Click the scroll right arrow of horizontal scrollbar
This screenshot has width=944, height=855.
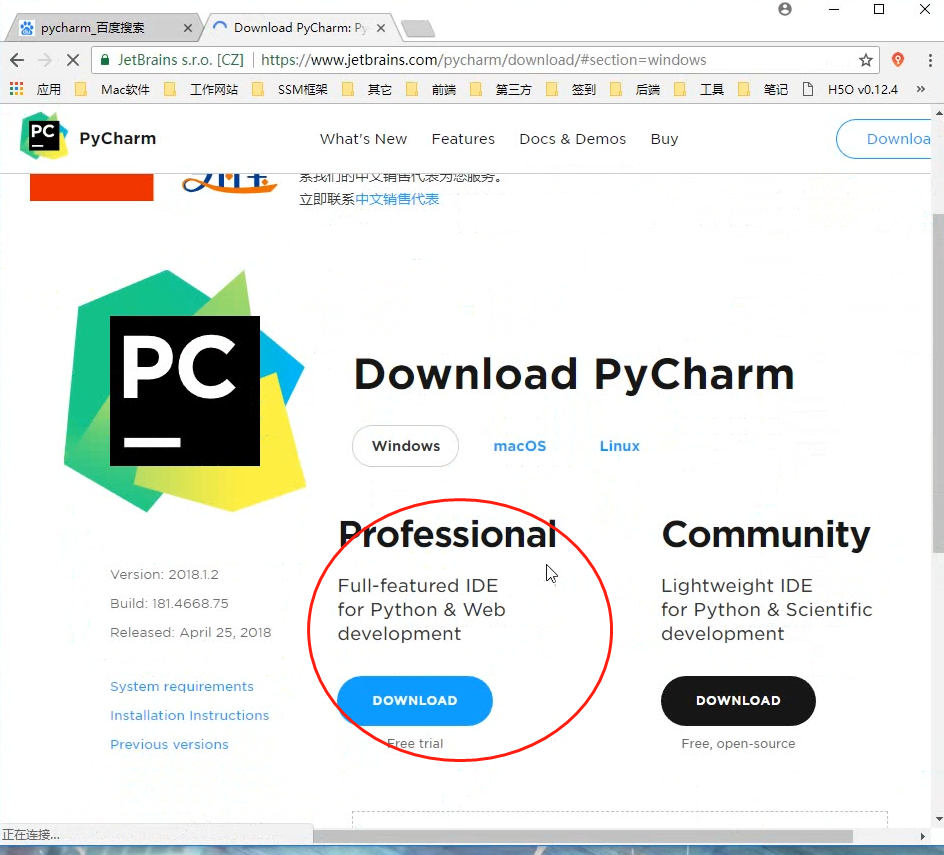922,836
